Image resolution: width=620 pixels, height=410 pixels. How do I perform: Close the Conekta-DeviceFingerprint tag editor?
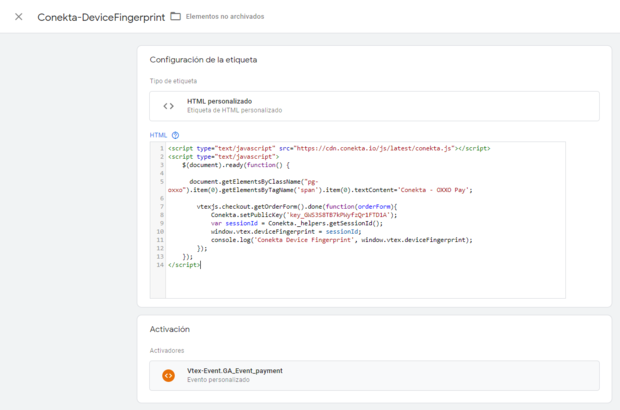coord(19,17)
